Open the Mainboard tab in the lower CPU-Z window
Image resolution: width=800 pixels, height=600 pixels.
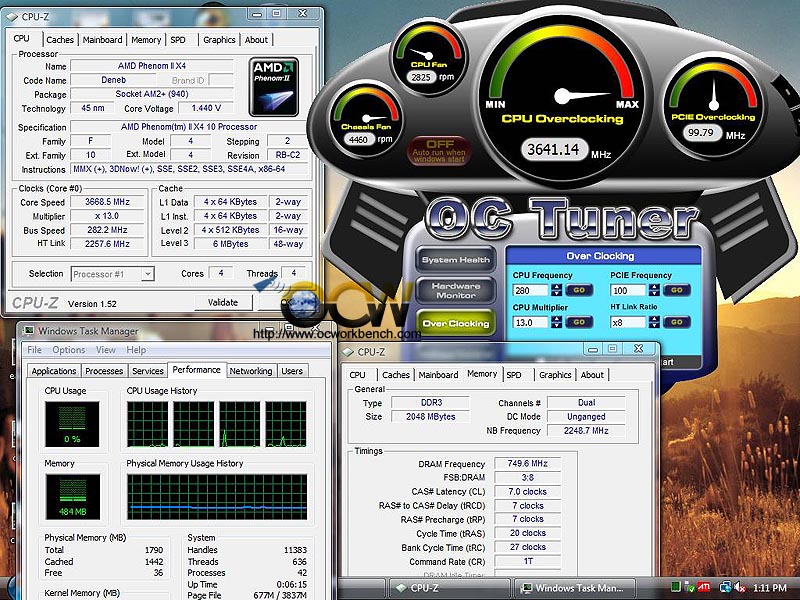click(438, 375)
